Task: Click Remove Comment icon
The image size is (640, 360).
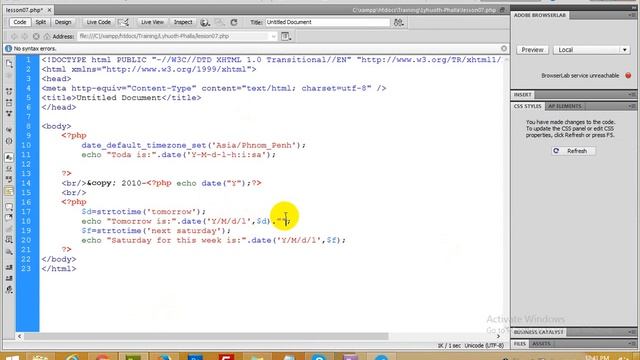Action: point(9,218)
